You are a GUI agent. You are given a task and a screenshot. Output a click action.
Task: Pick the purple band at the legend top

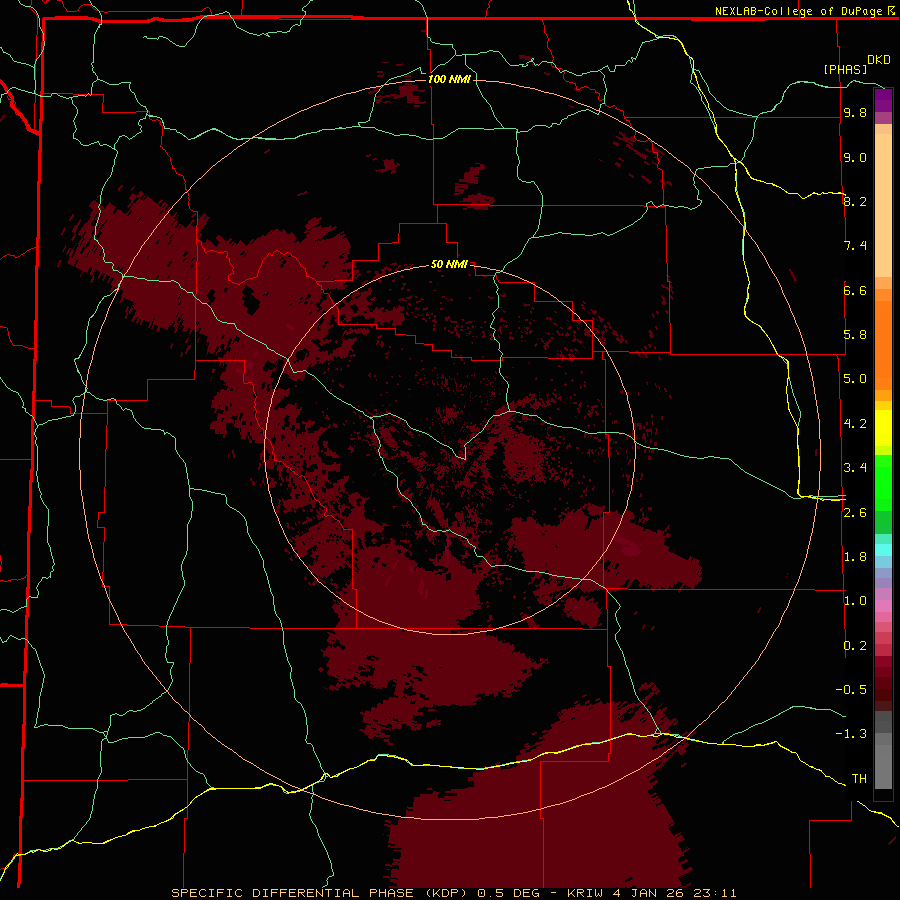point(883,100)
